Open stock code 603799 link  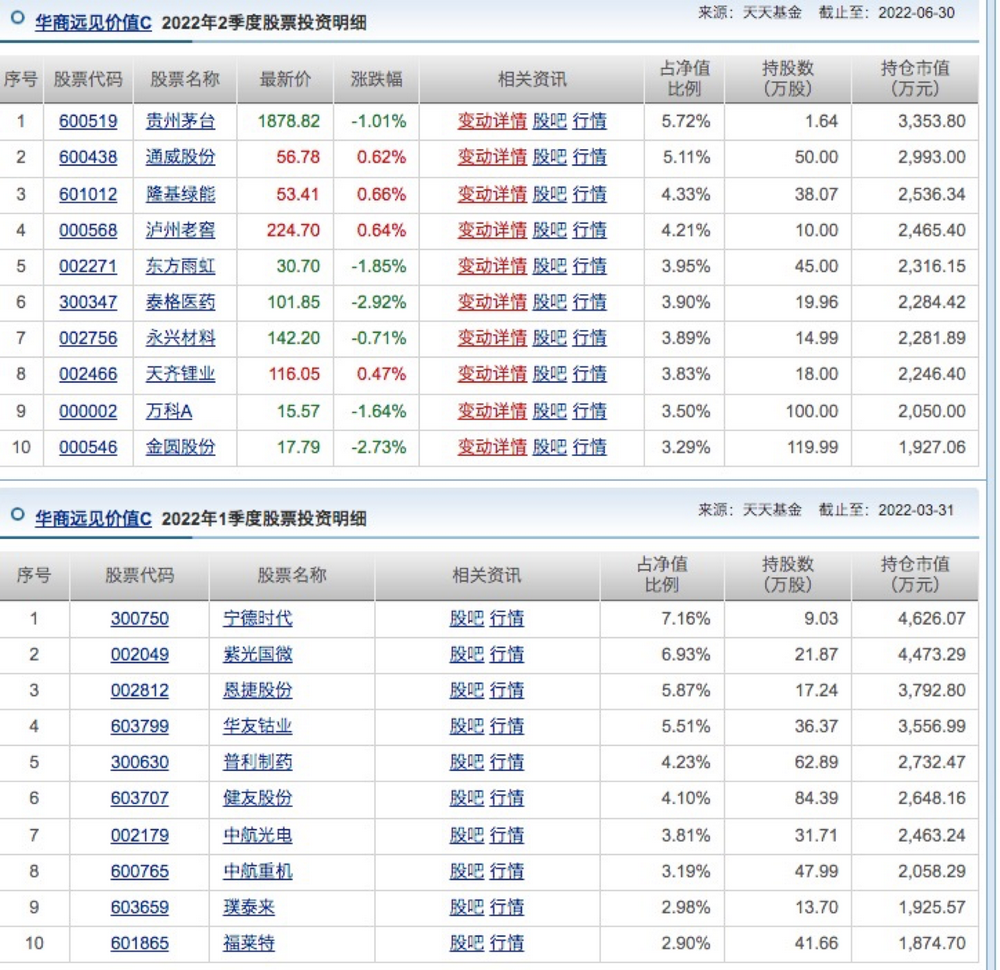pos(140,726)
